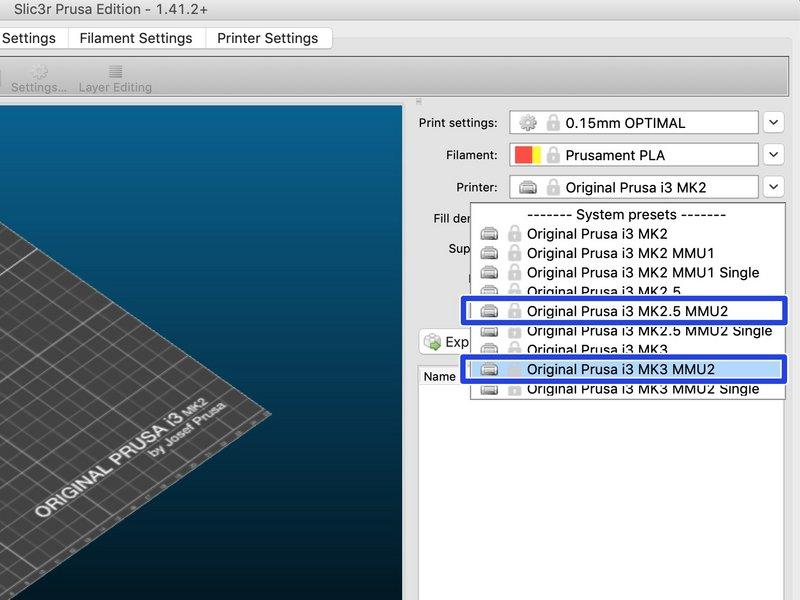Select Original Prusa i3 MK2 MMU1 Single
The image size is (800, 600).
point(628,272)
